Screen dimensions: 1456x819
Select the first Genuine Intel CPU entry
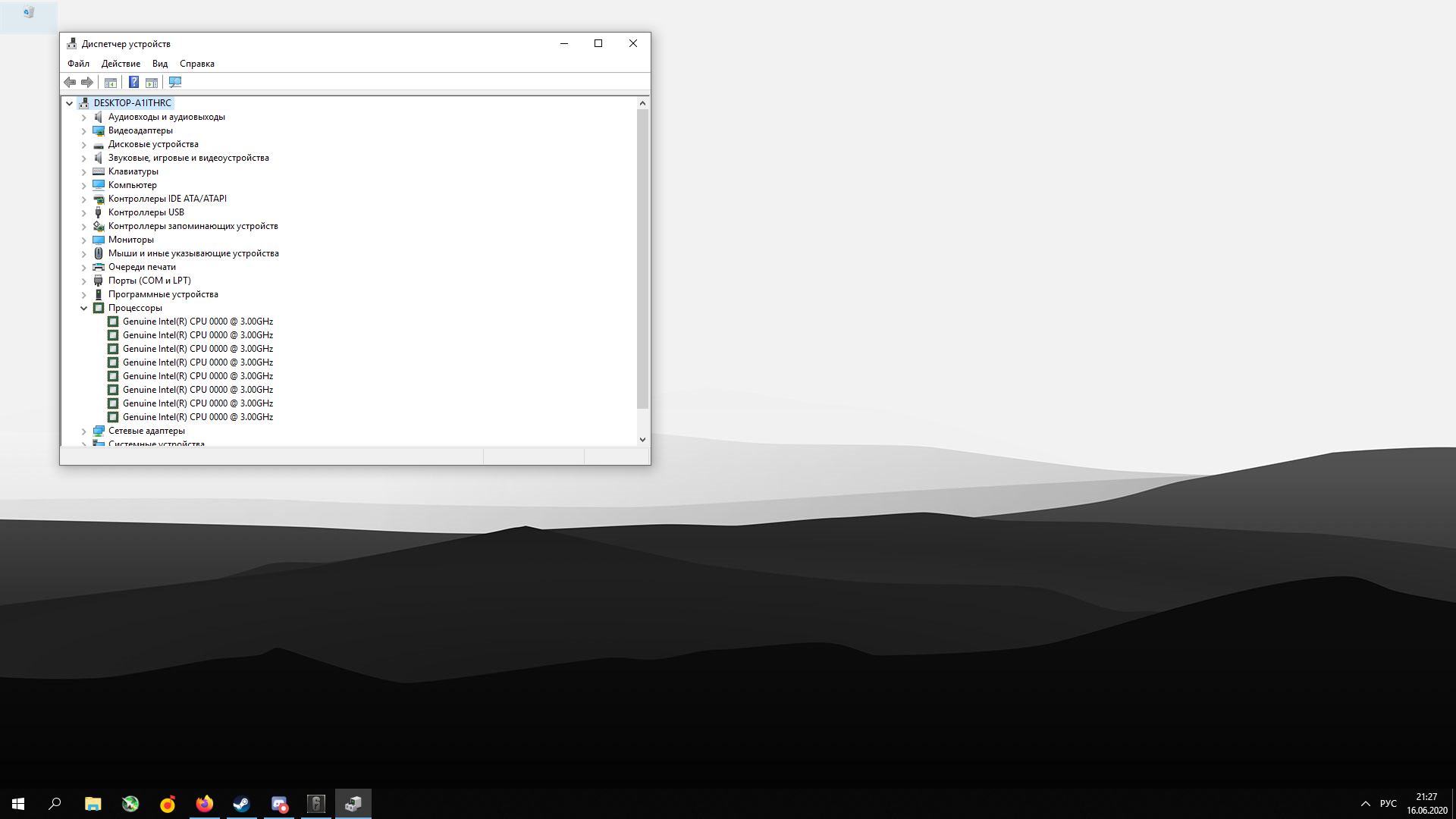click(197, 322)
